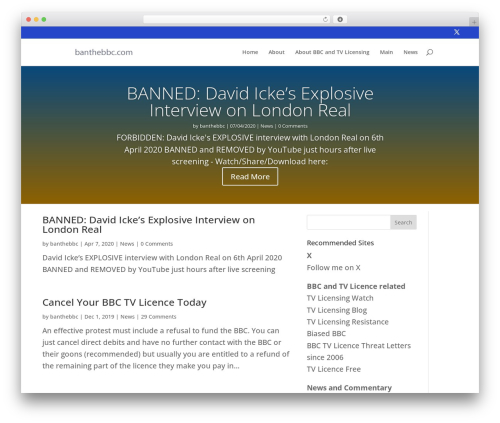This screenshot has width=500, height=423.
Task: Click author banthebbc under the Apr 7, 2020 post
Action: click(64, 244)
